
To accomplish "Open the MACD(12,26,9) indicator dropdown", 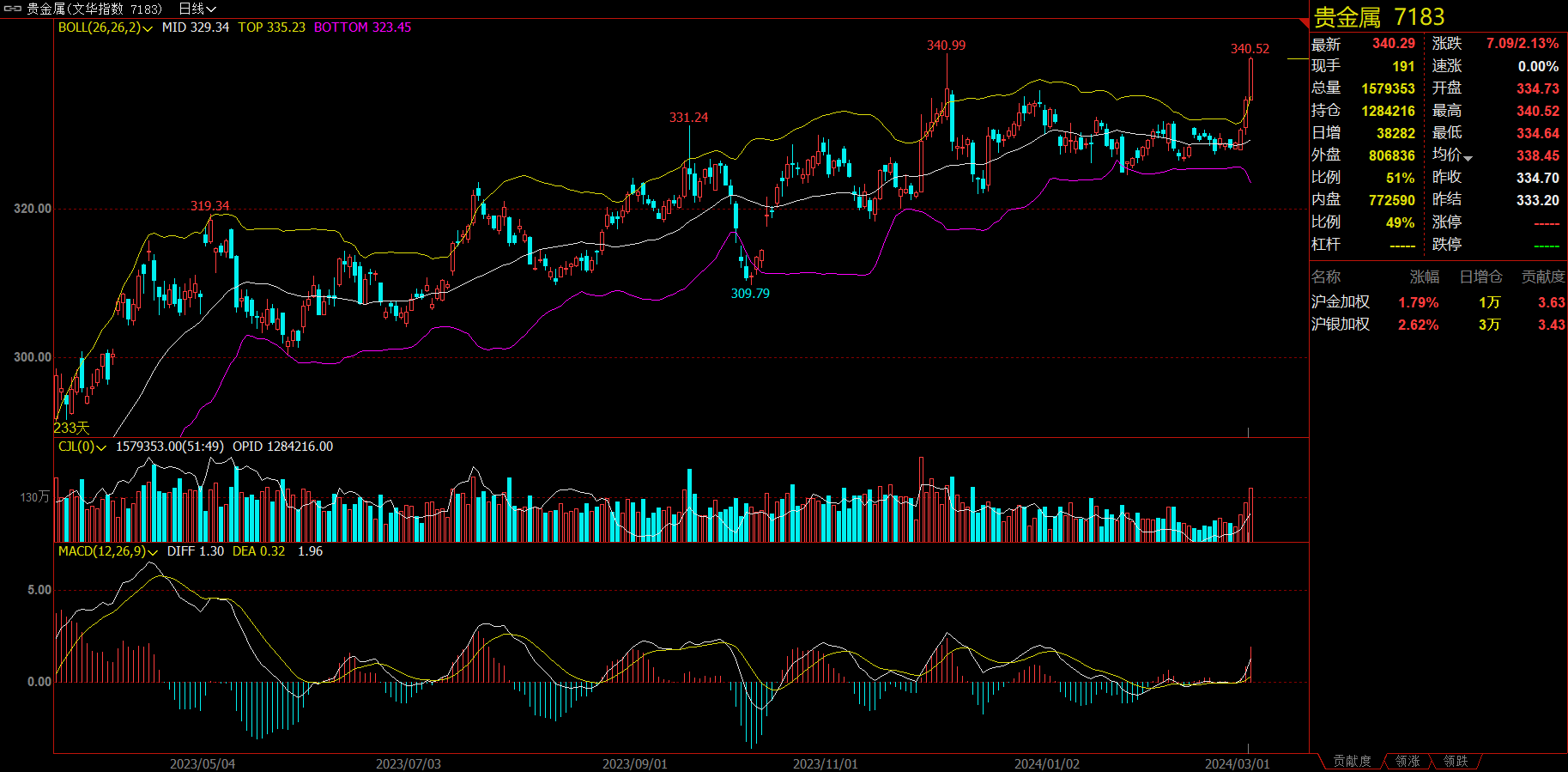I will pos(153,552).
